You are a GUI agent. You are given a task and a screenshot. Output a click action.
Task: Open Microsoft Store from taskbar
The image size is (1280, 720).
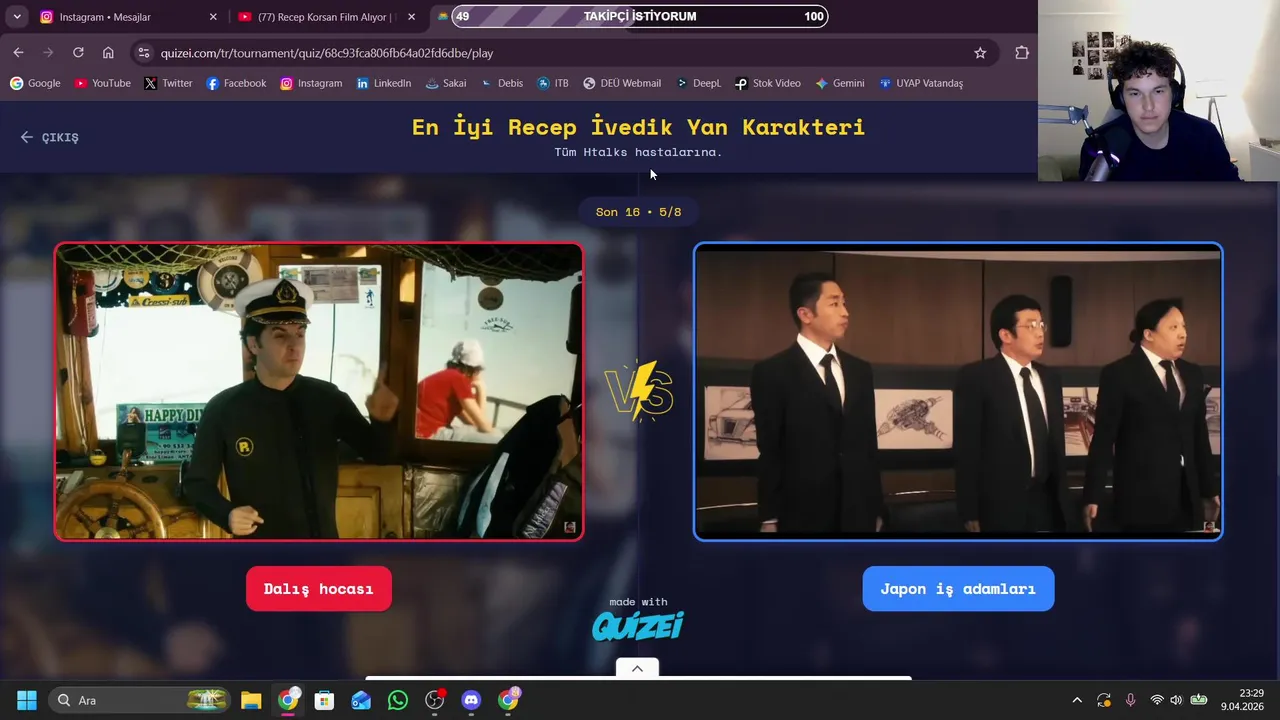pos(324,700)
